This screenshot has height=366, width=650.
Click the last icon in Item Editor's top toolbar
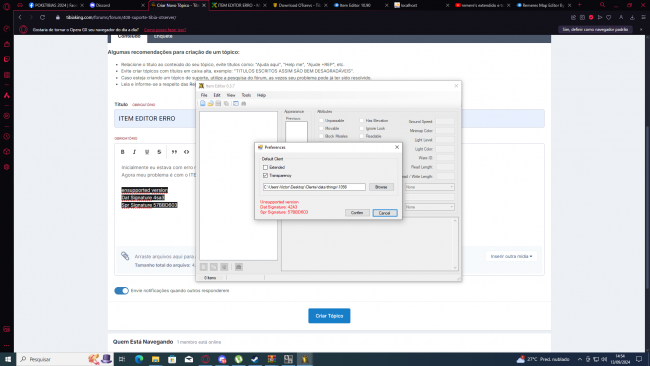pyautogui.click(x=244, y=103)
